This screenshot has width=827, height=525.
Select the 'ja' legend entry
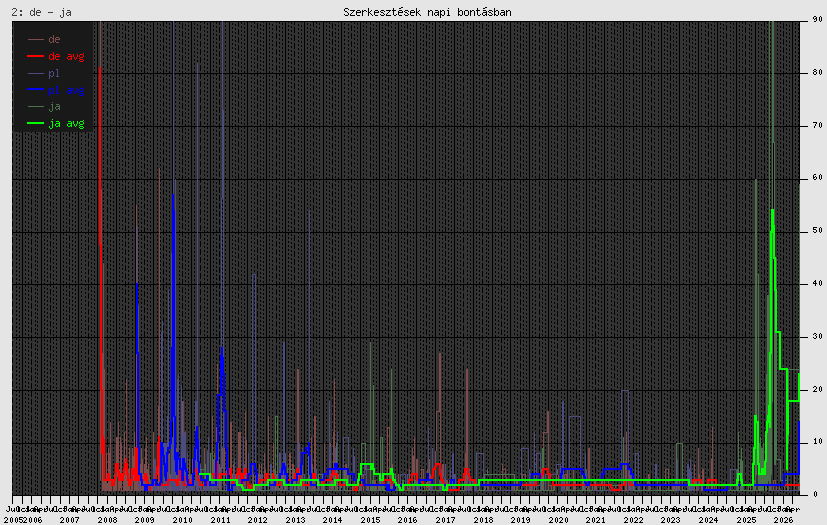point(54,107)
